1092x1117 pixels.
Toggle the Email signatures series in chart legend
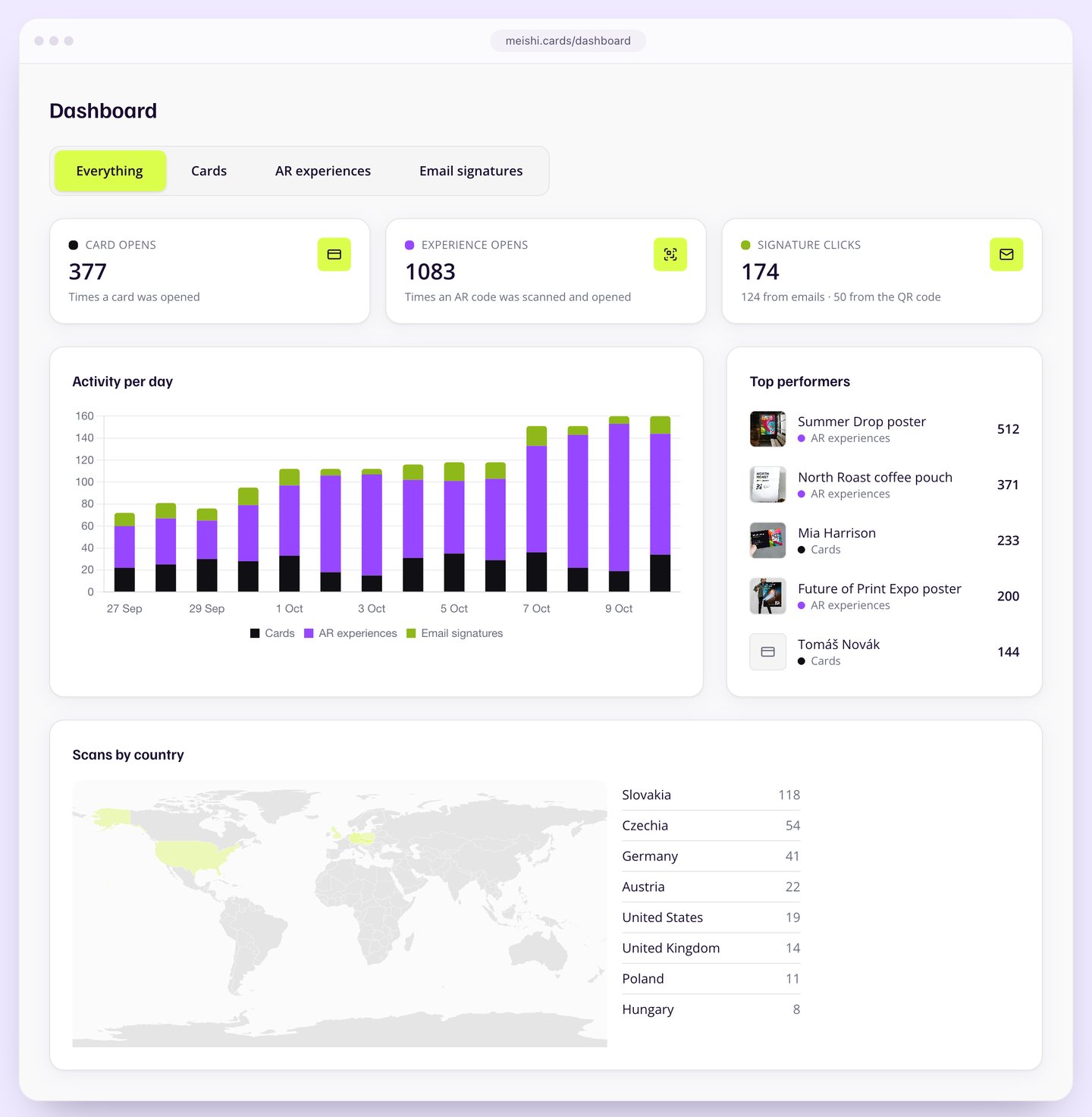pyautogui.click(x=454, y=633)
